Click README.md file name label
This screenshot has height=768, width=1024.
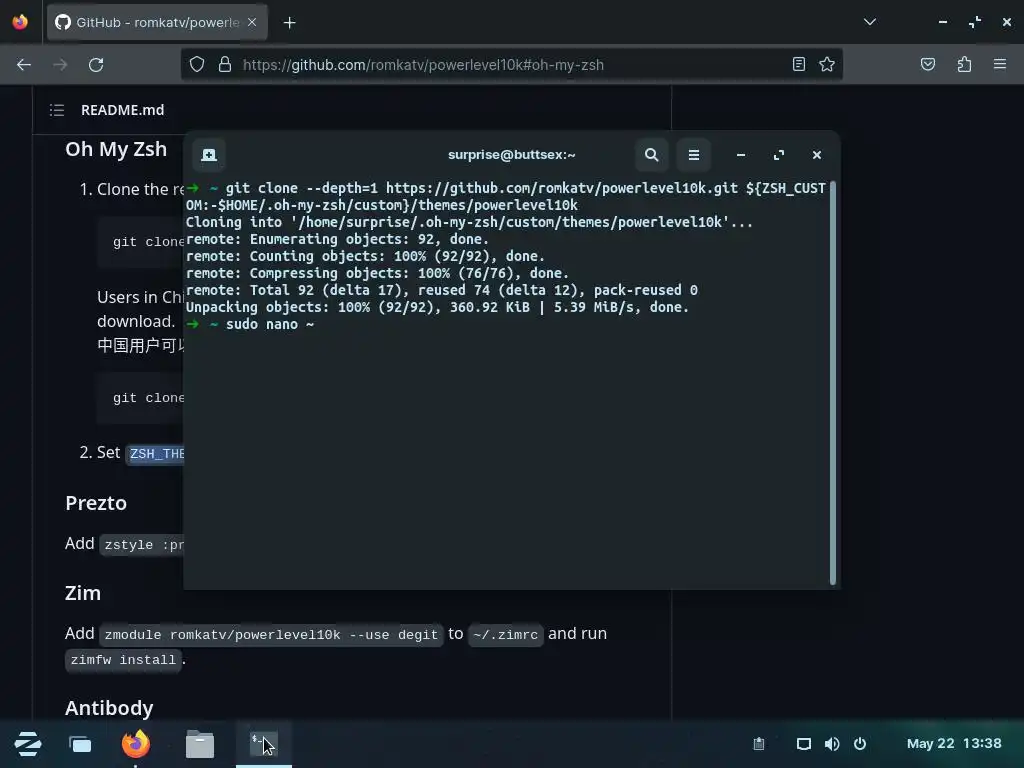pos(123,110)
